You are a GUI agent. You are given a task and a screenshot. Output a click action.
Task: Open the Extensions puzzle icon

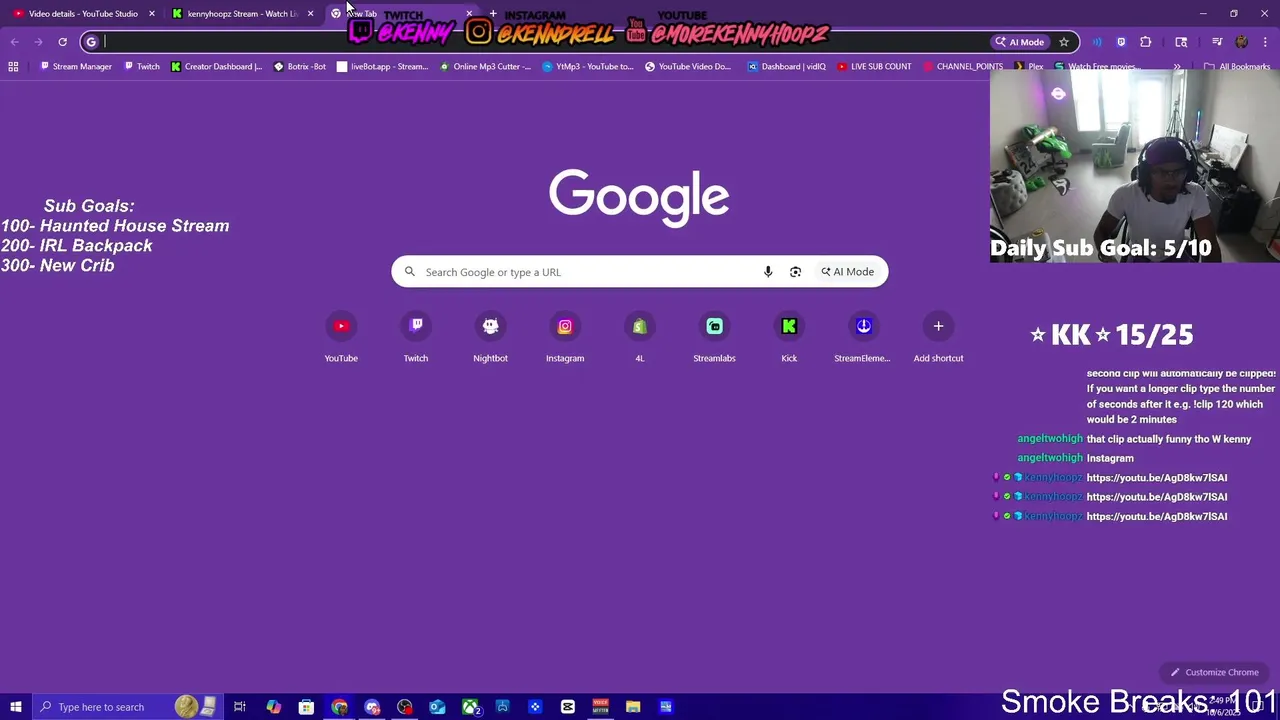click(x=1146, y=42)
